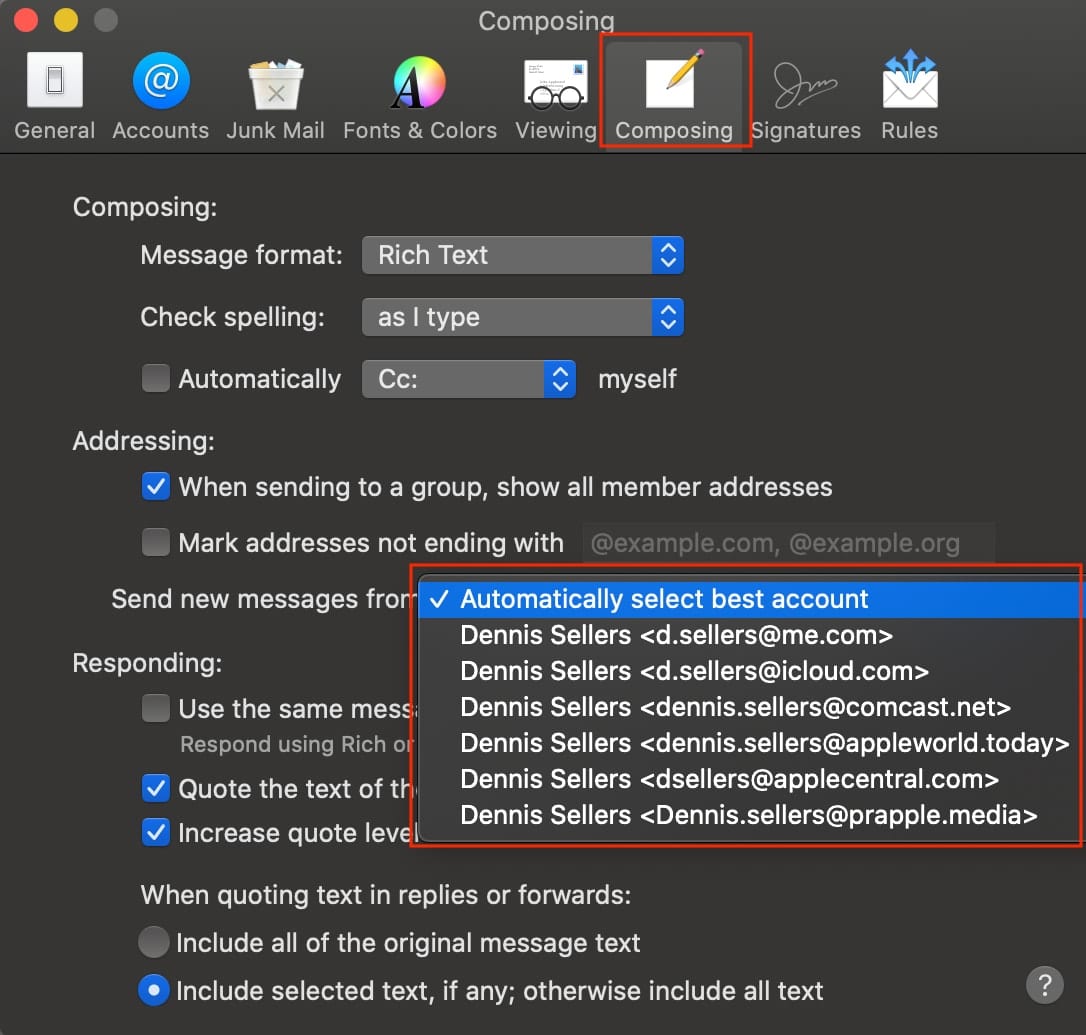Select the Composing pencil icon
1086x1035 pixels.
coord(674,82)
